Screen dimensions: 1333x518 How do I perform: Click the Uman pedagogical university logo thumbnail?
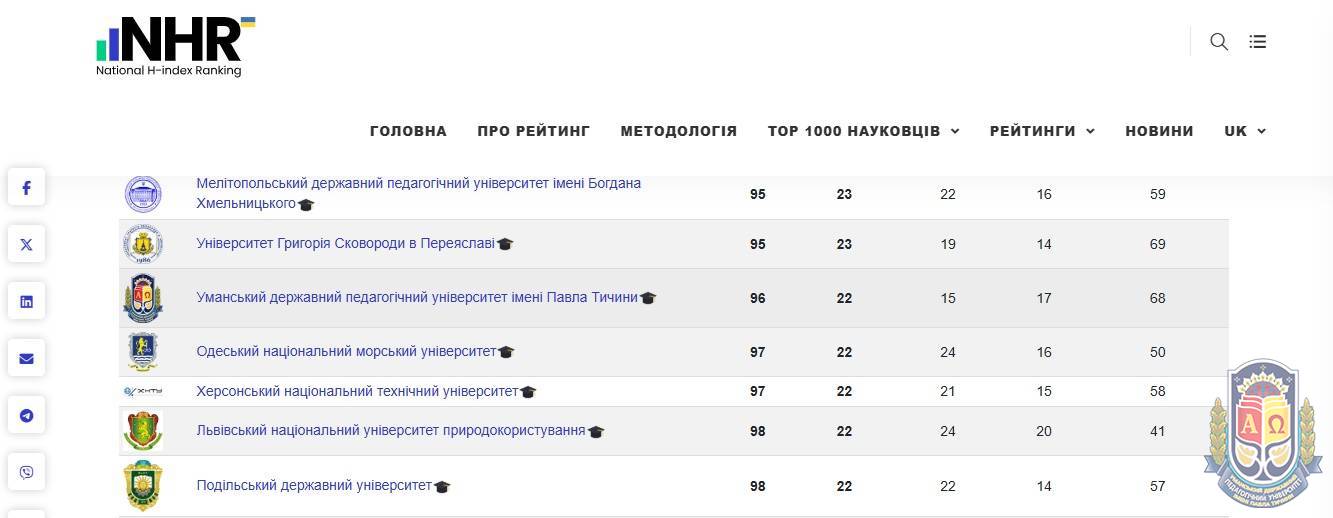point(143,298)
